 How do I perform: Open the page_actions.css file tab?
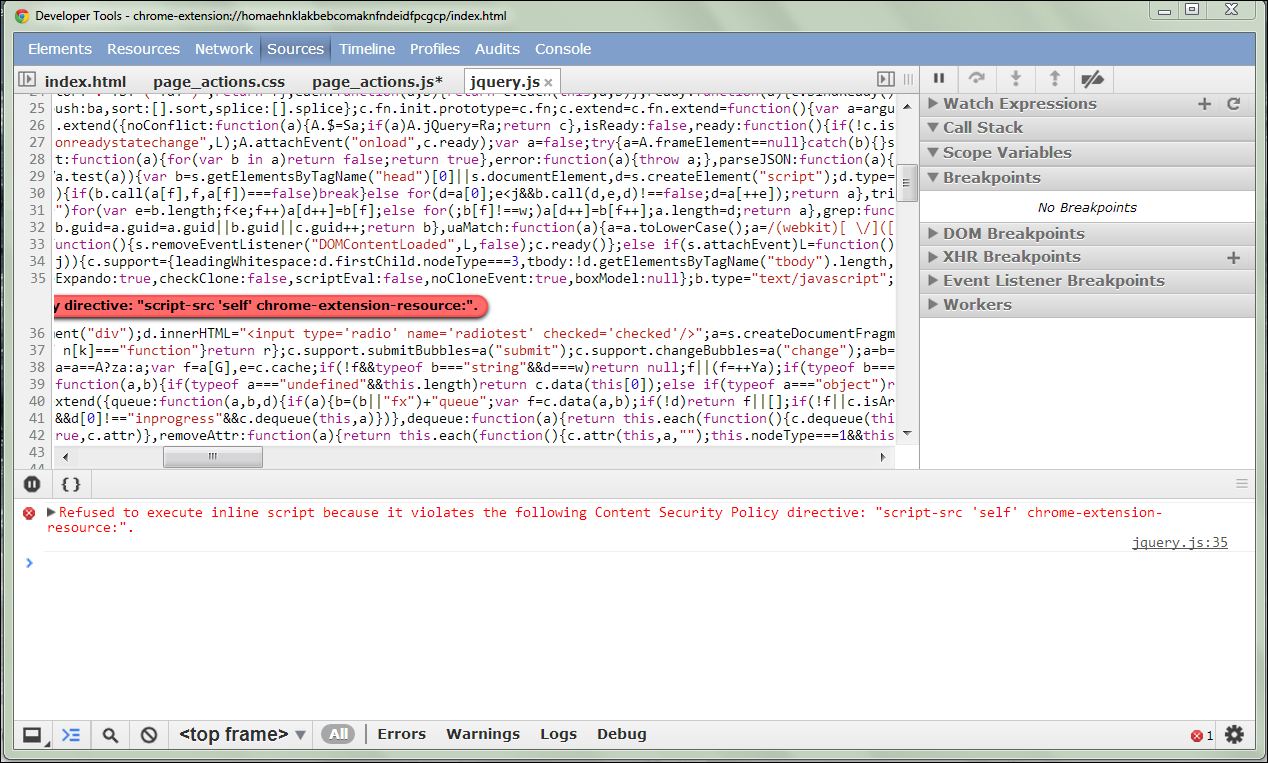coord(219,82)
